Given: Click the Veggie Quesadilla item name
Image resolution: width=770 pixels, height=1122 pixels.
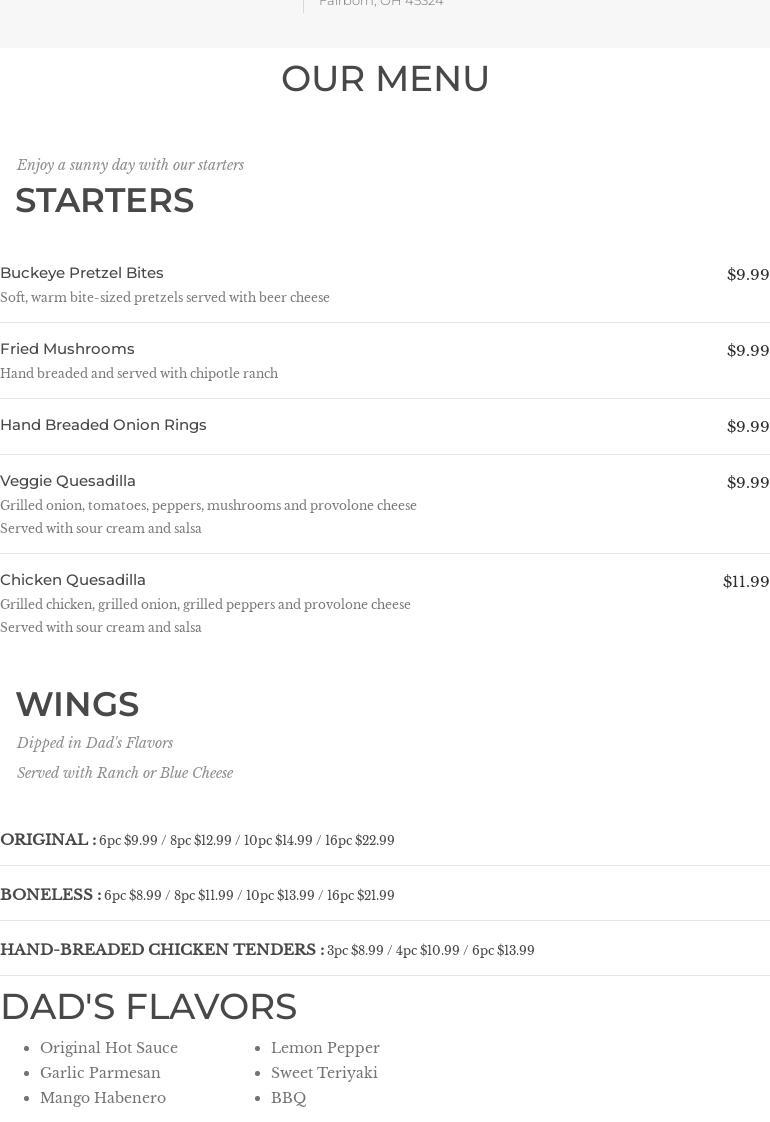Looking at the screenshot, I should (x=68, y=481).
